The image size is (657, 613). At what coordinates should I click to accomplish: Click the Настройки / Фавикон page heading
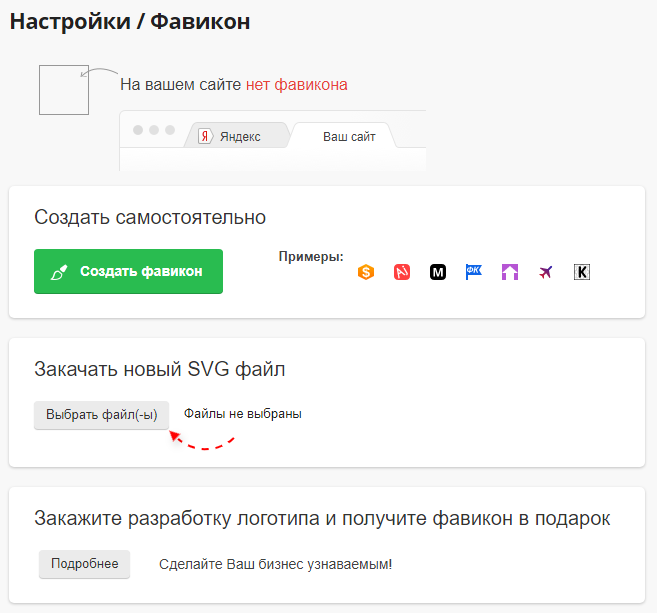pos(130,21)
